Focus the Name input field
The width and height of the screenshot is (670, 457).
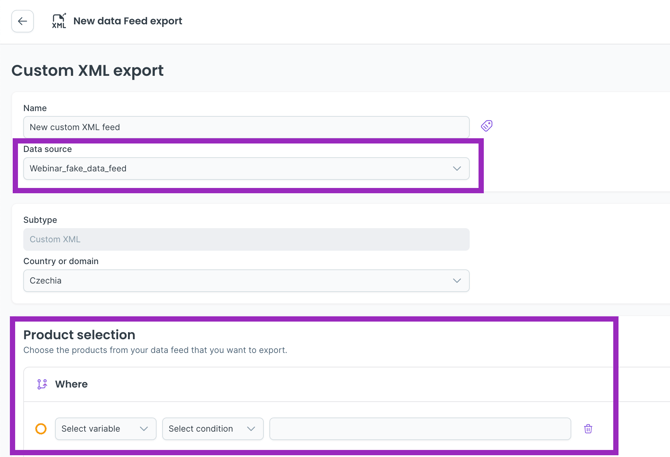click(246, 127)
